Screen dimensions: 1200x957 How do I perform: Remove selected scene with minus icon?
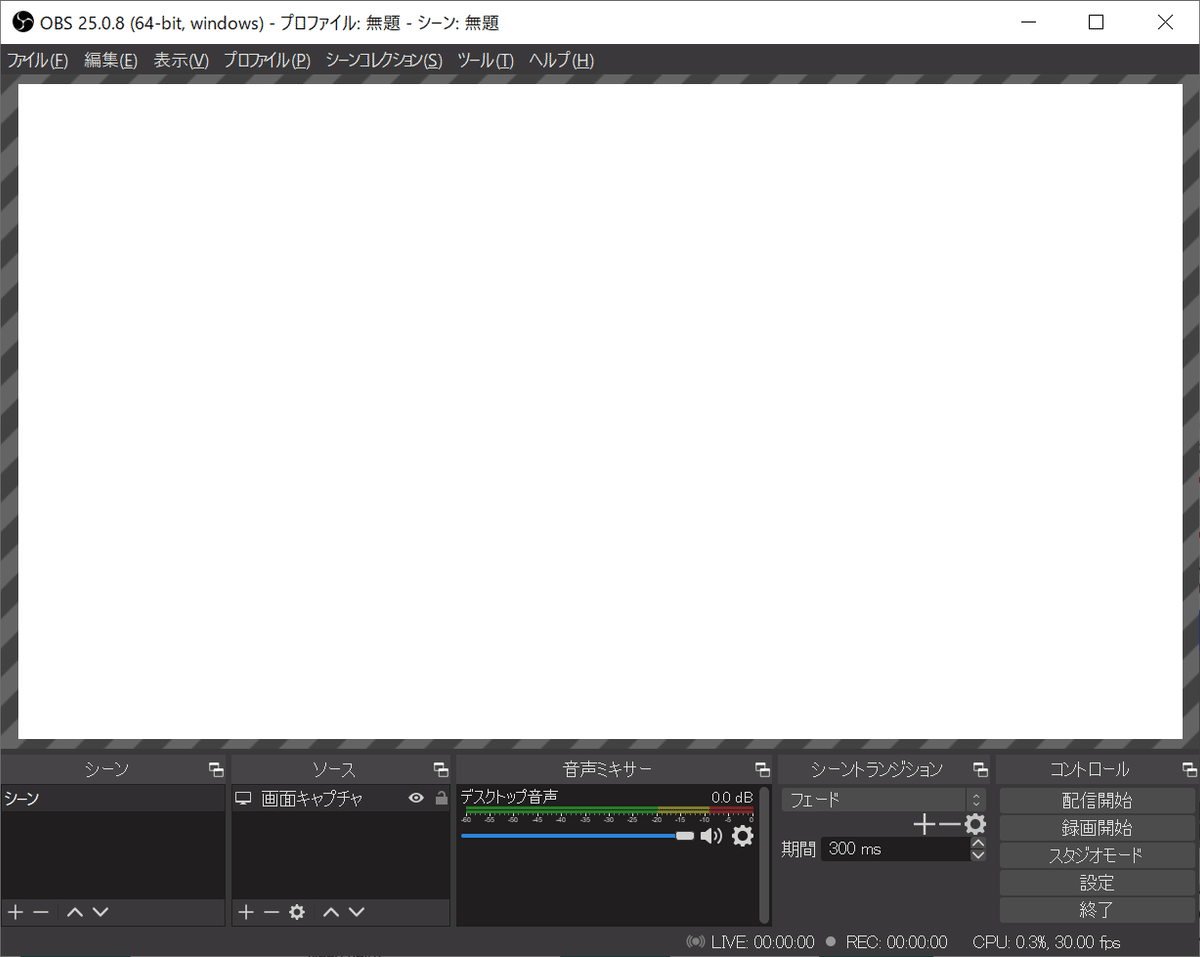pos(41,912)
